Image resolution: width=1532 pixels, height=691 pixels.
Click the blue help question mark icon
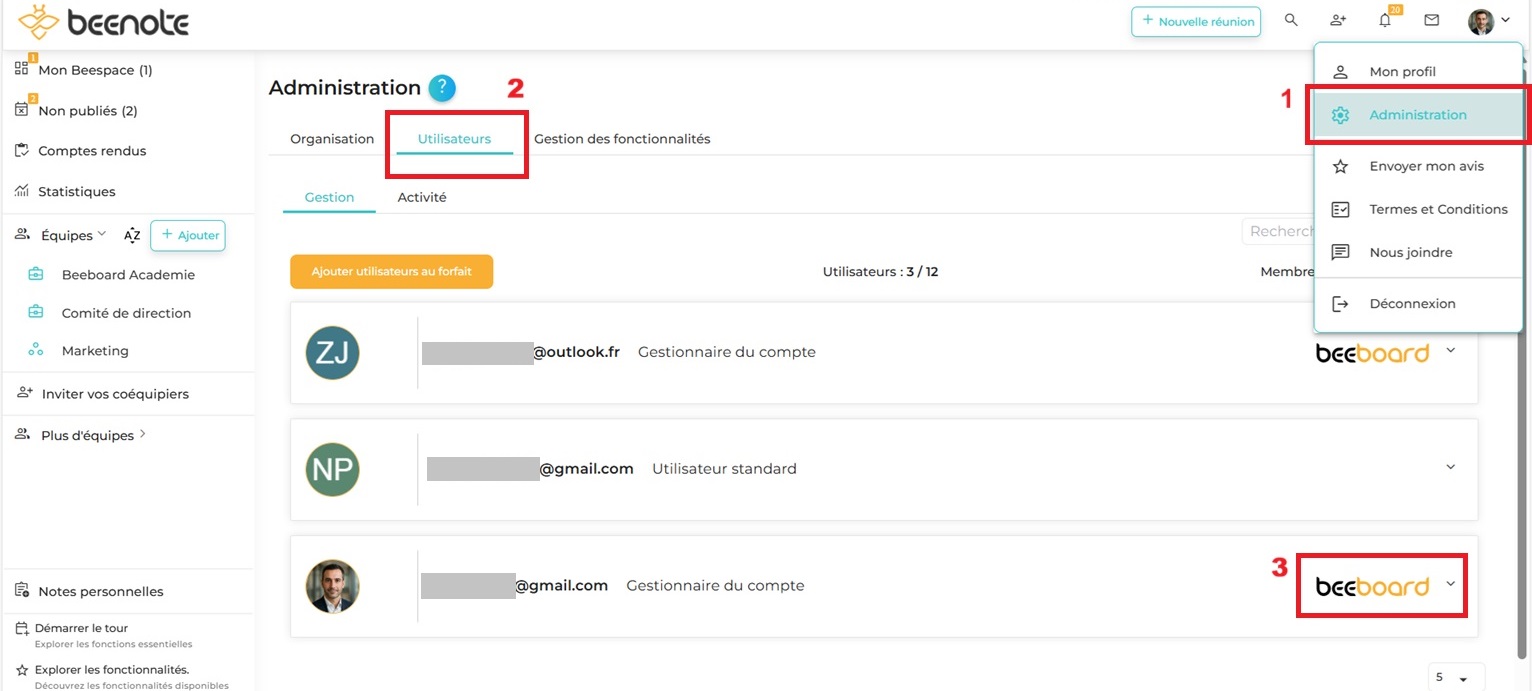click(x=442, y=88)
